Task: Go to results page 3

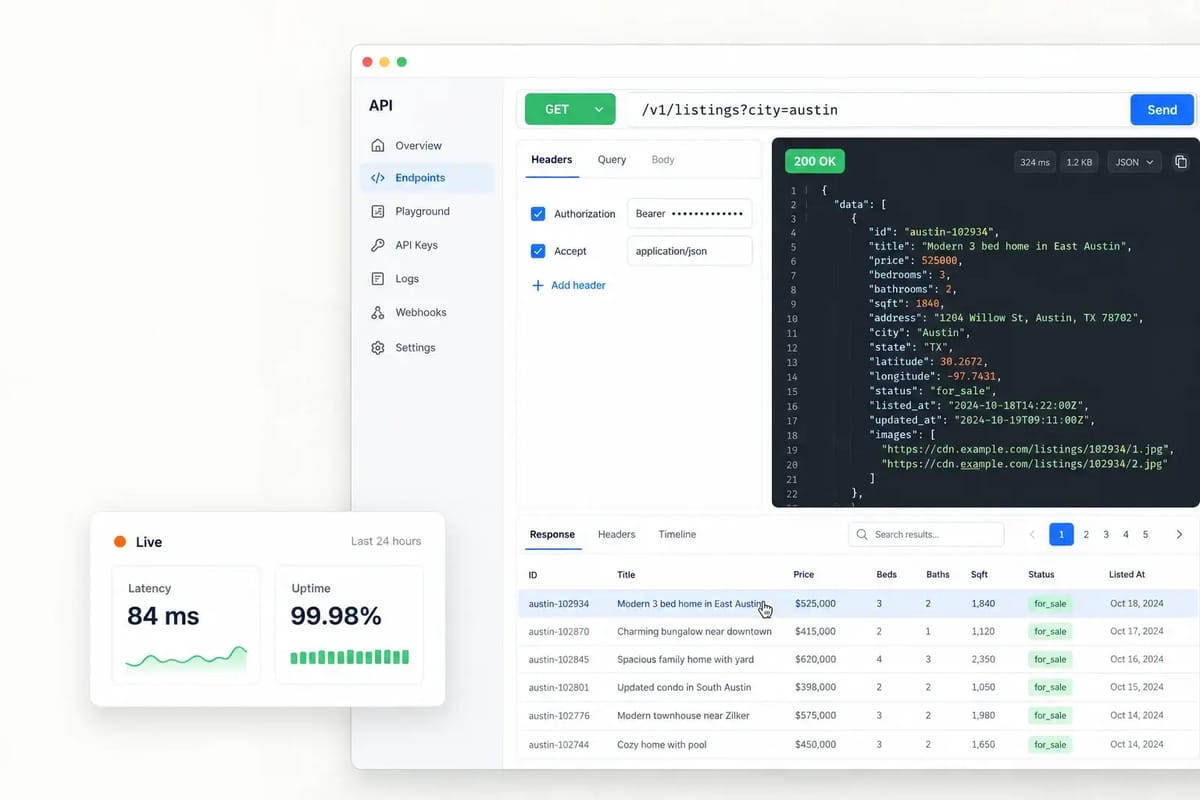Action: tap(1106, 534)
